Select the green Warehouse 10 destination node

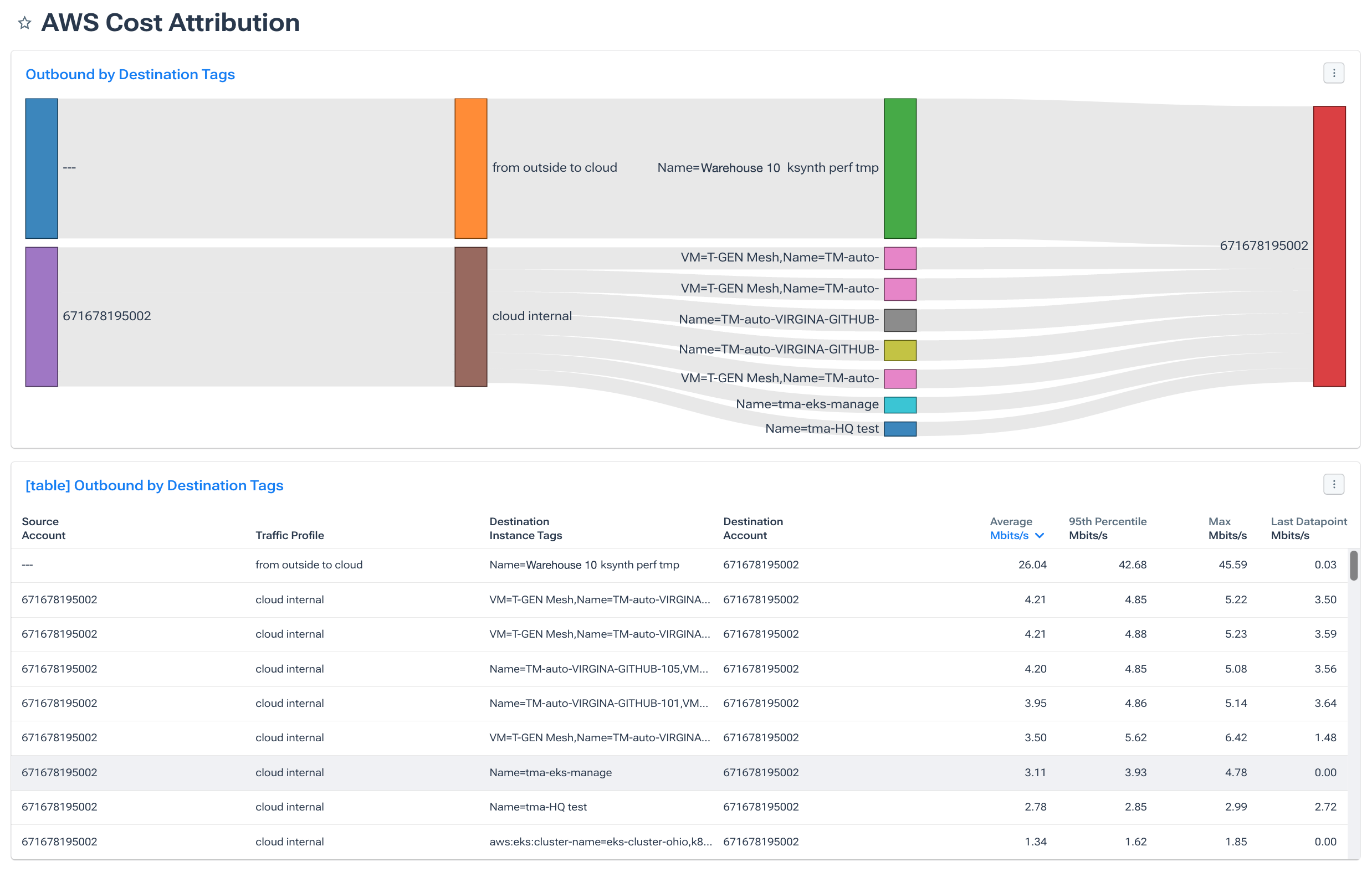(x=900, y=167)
